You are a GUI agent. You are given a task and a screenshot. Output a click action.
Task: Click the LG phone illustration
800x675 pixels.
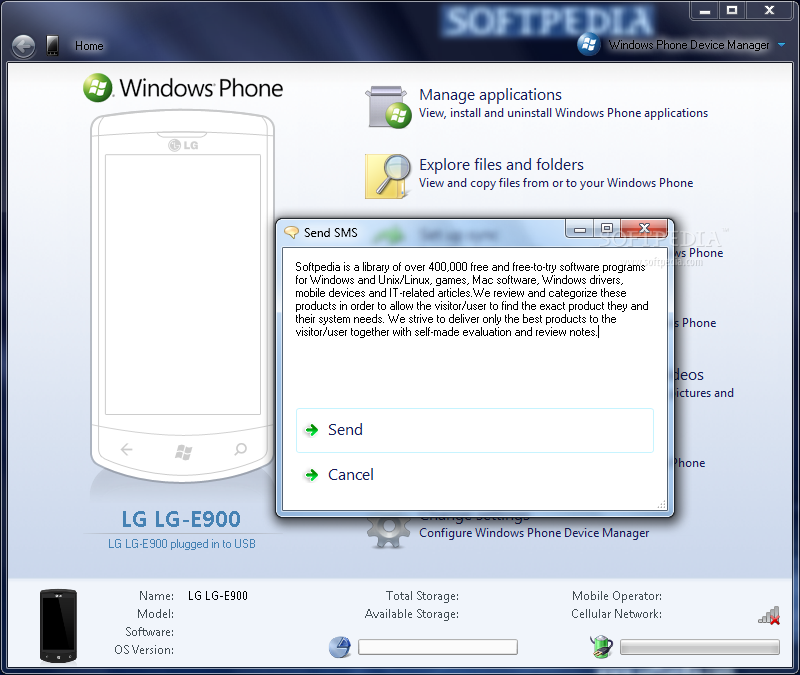(183, 296)
